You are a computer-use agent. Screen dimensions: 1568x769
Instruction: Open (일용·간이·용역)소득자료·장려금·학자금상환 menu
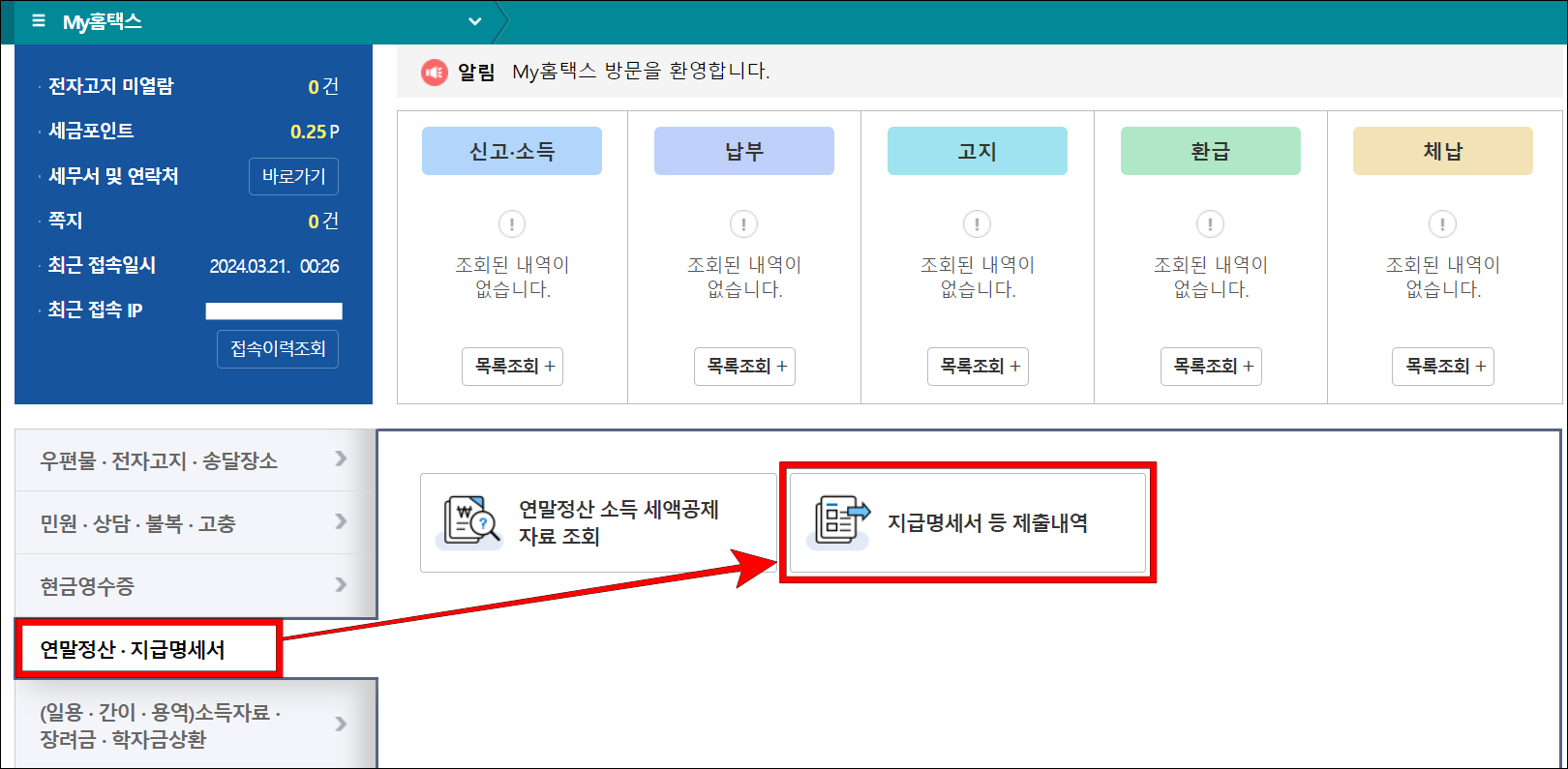(x=196, y=725)
